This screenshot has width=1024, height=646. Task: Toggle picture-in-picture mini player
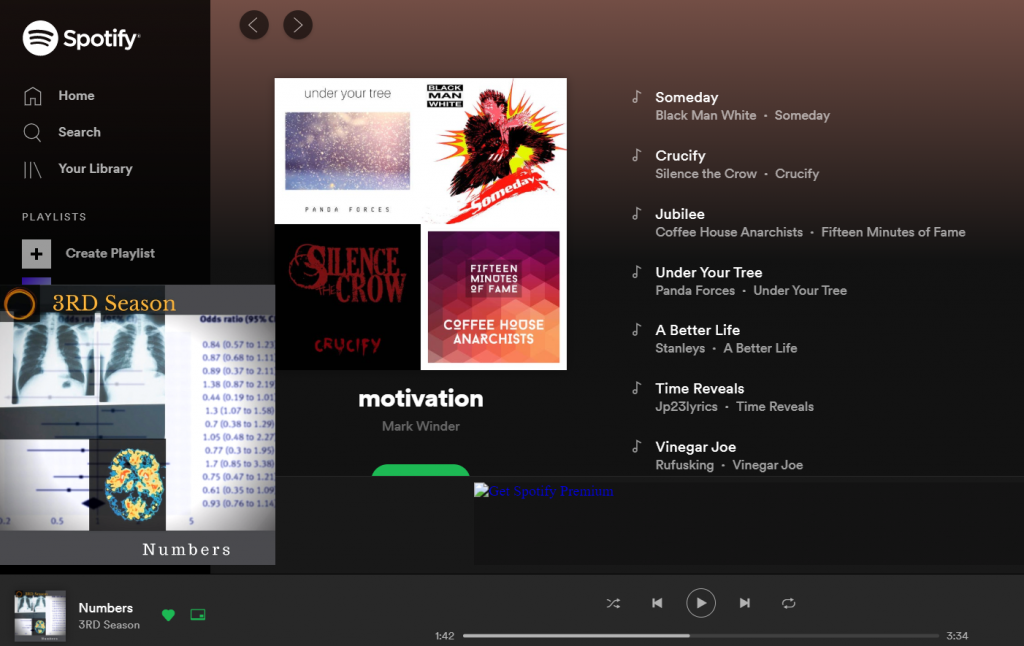point(198,615)
